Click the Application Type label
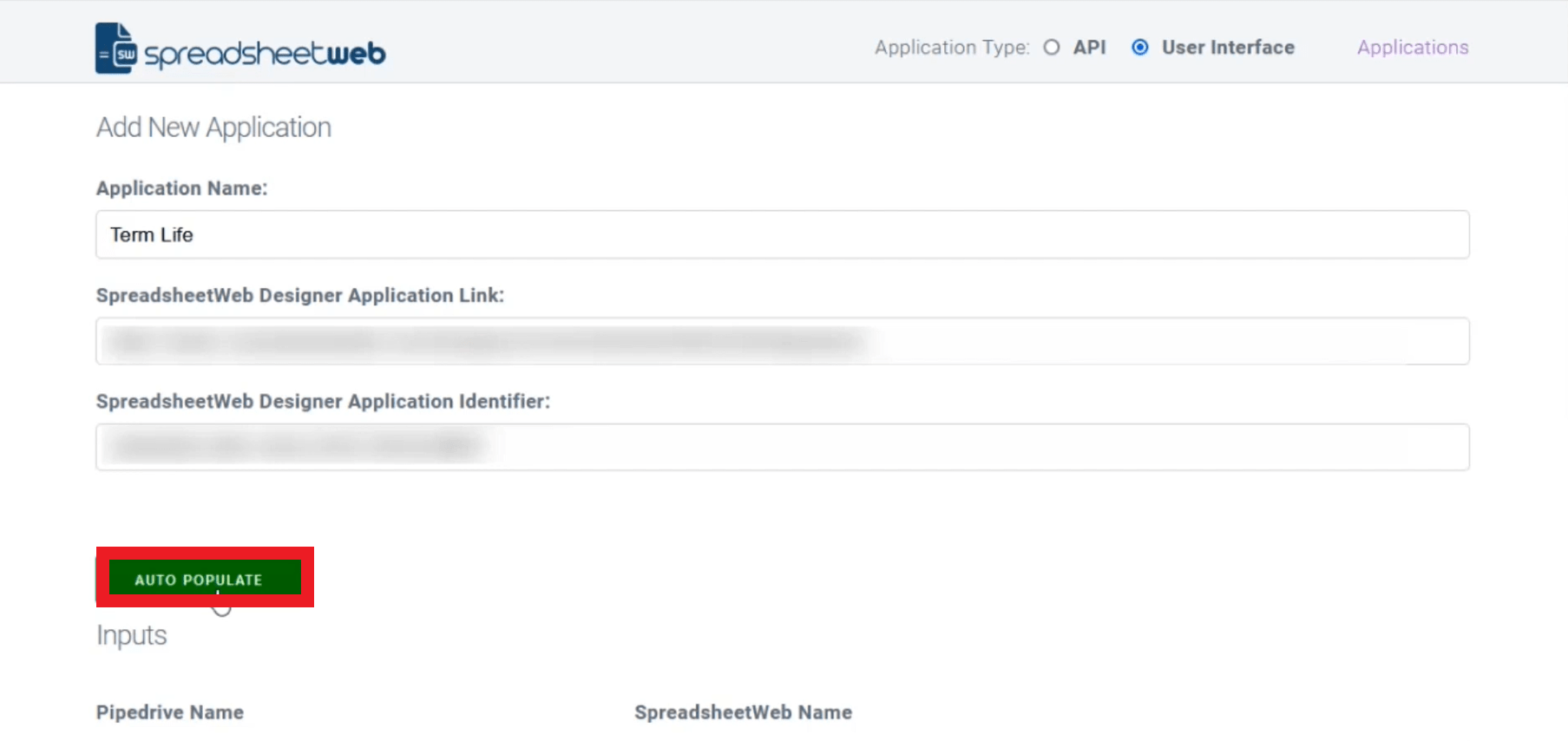The image size is (1568, 741). 951,48
